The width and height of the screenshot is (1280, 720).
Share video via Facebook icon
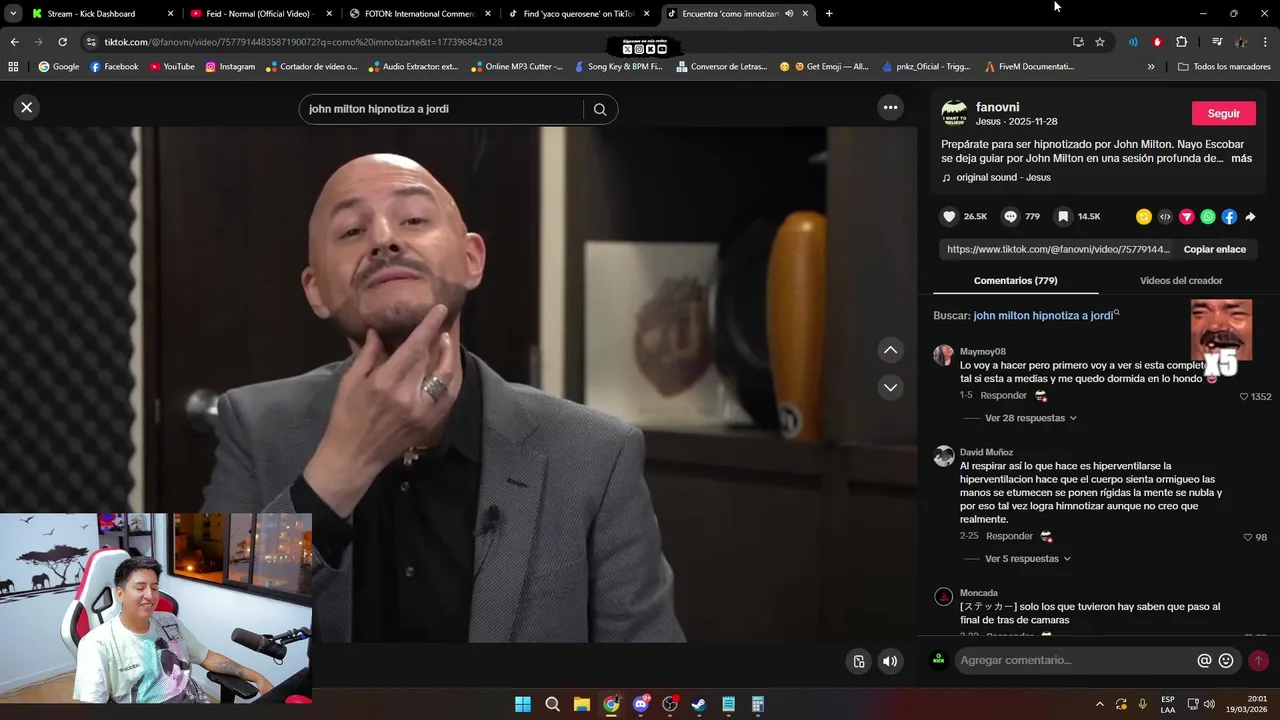click(x=1229, y=216)
